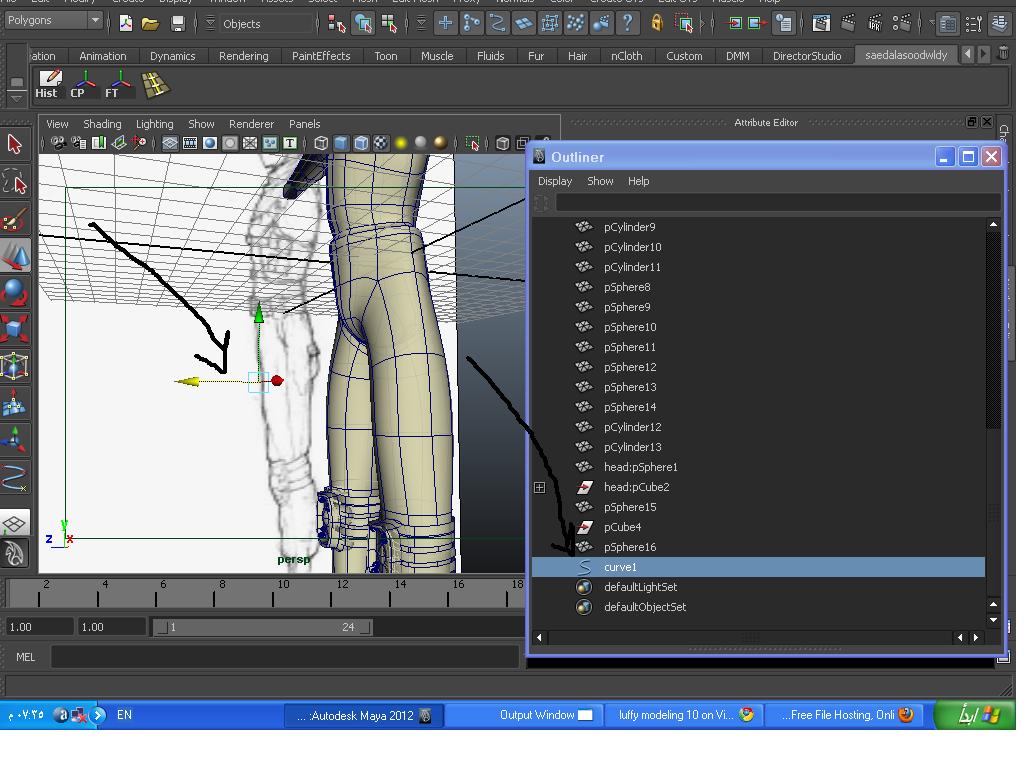
Task: Click the curves selection mask icon
Action: (x=497, y=24)
